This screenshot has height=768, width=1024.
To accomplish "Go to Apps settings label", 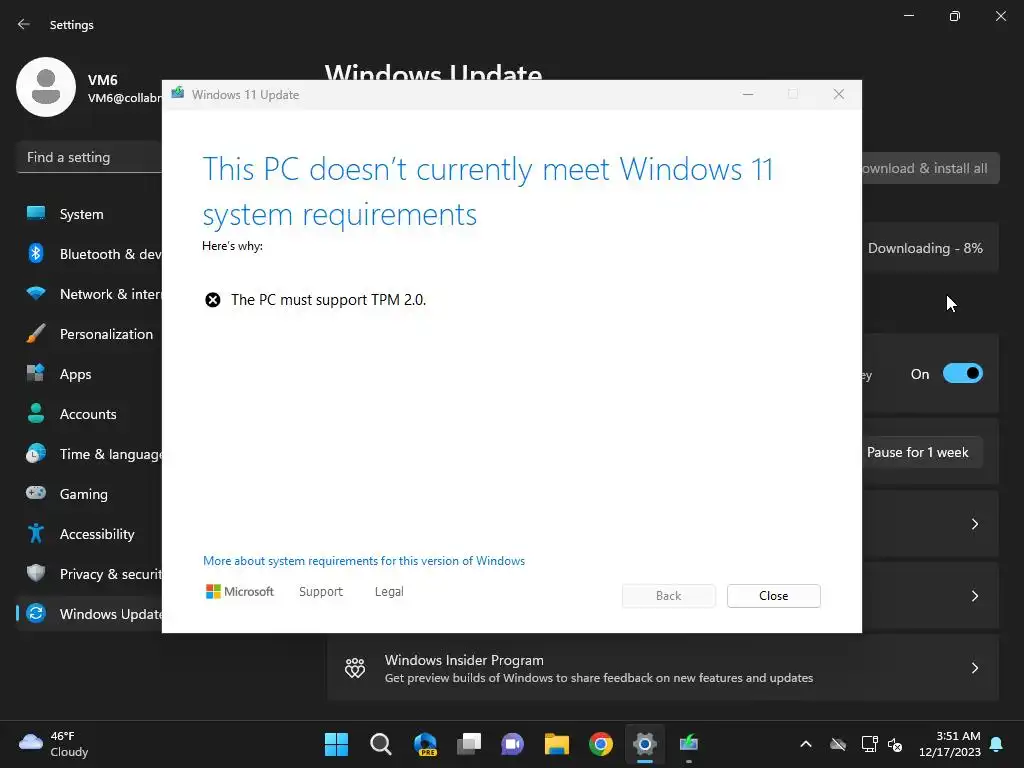I will pyautogui.click(x=76, y=374).
